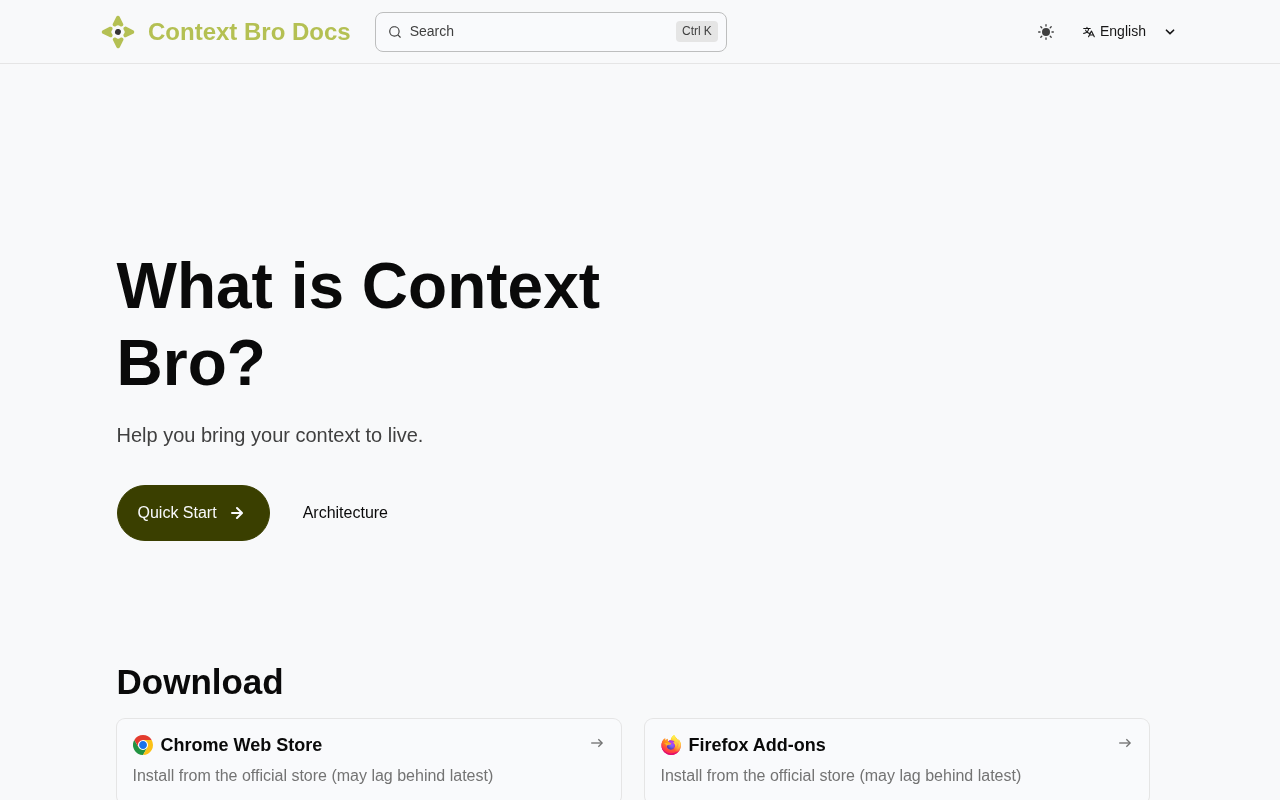
Task: Expand the English language dropdown chevron
Action: pos(1170,32)
